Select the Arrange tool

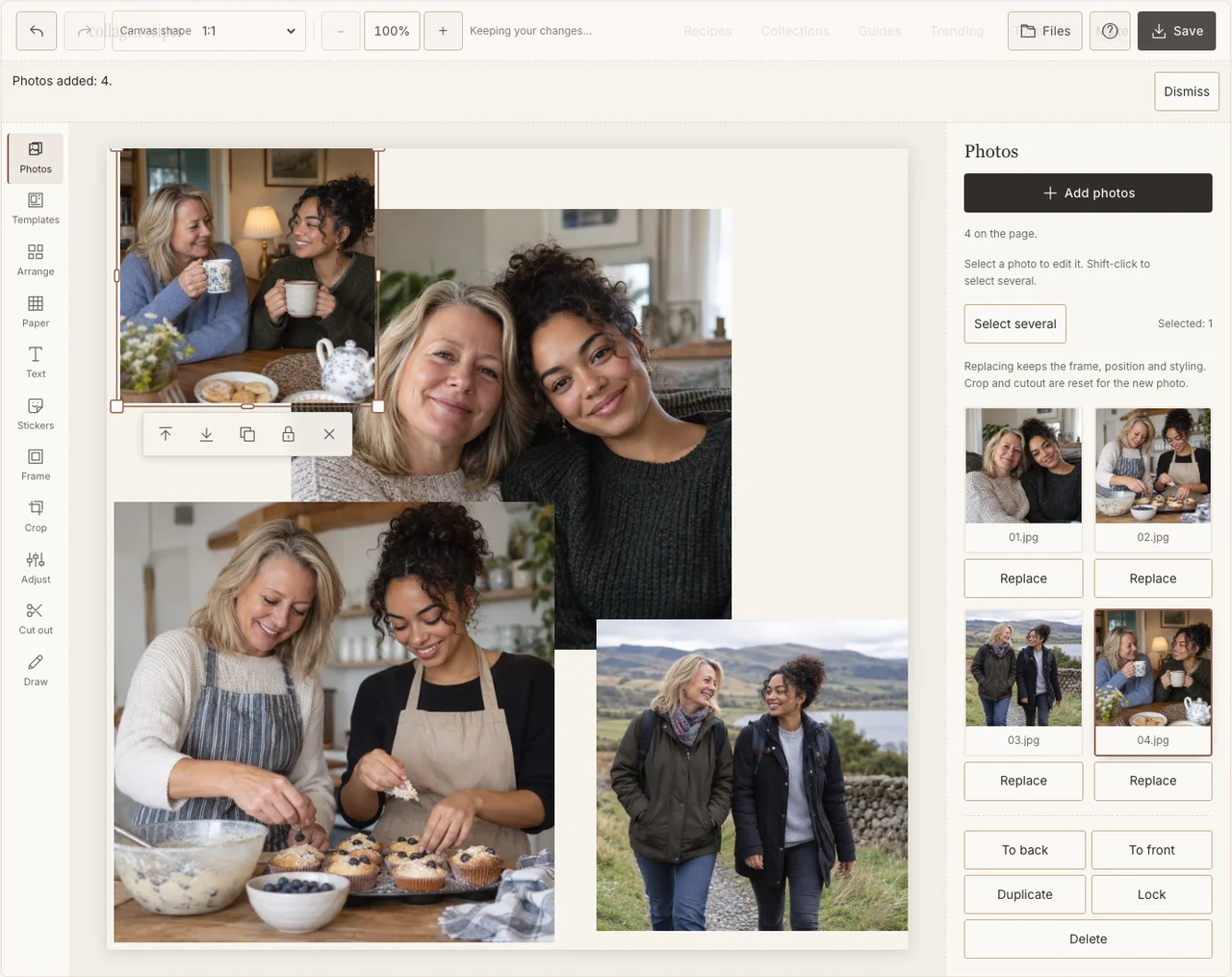(36, 261)
